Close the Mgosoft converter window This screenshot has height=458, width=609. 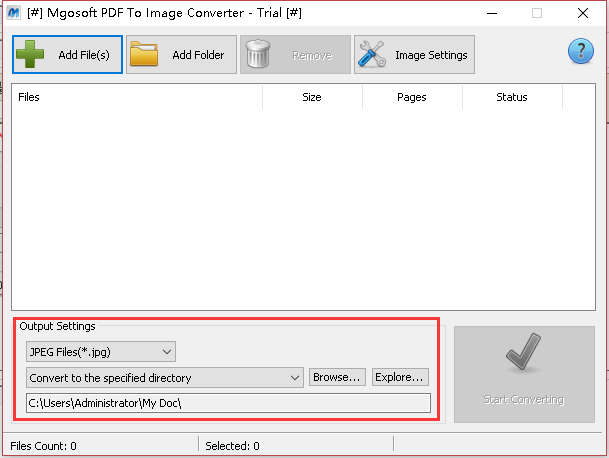[583, 13]
